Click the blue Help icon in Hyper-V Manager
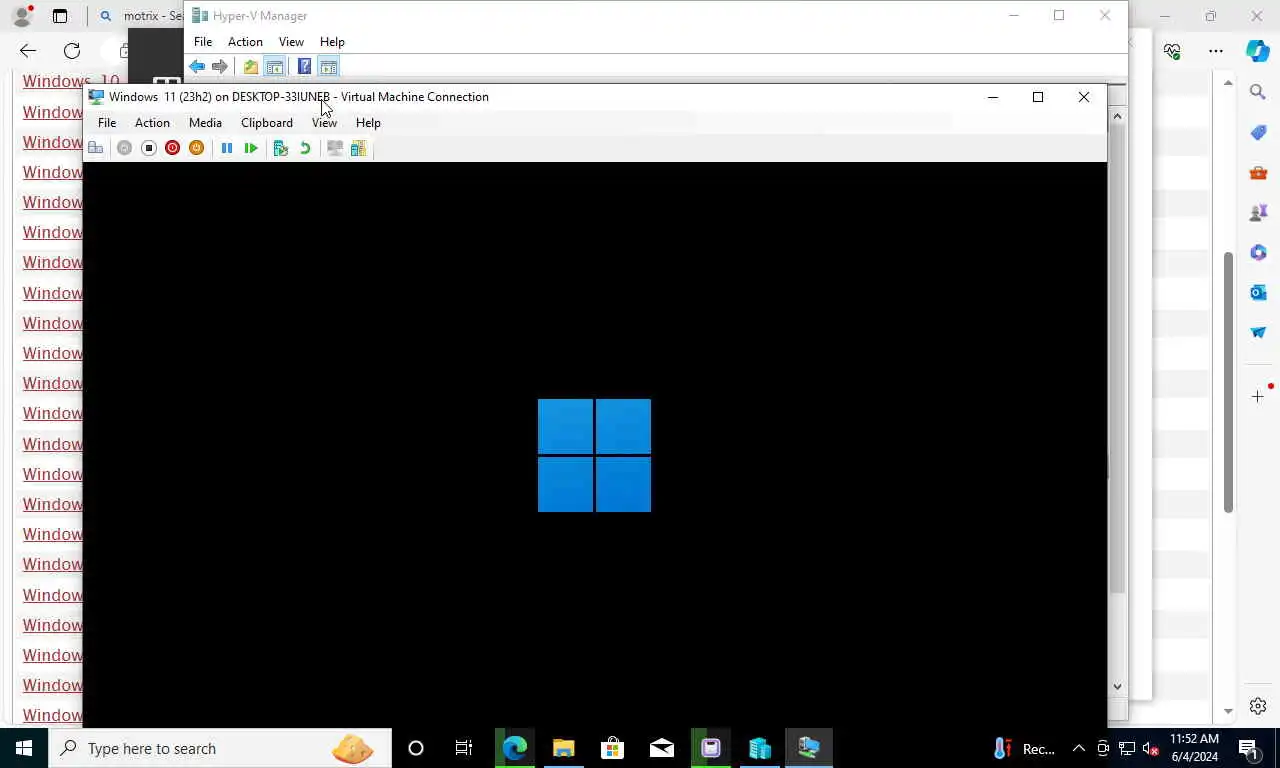This screenshot has height=768, width=1280. click(x=304, y=67)
